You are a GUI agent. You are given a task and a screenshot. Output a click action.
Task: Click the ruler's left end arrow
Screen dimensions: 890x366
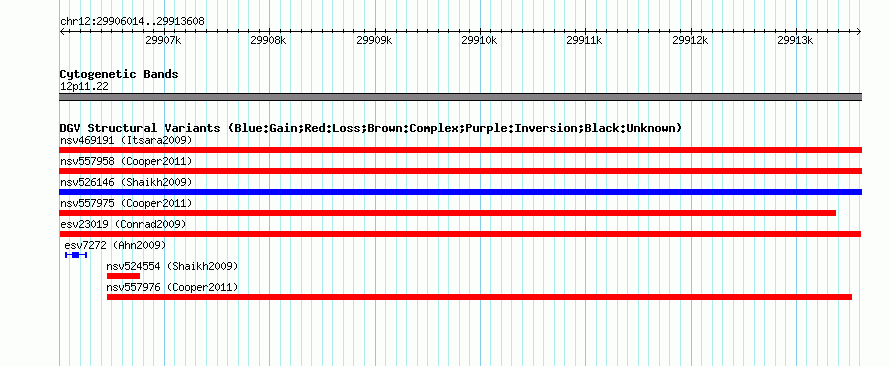click(62, 32)
